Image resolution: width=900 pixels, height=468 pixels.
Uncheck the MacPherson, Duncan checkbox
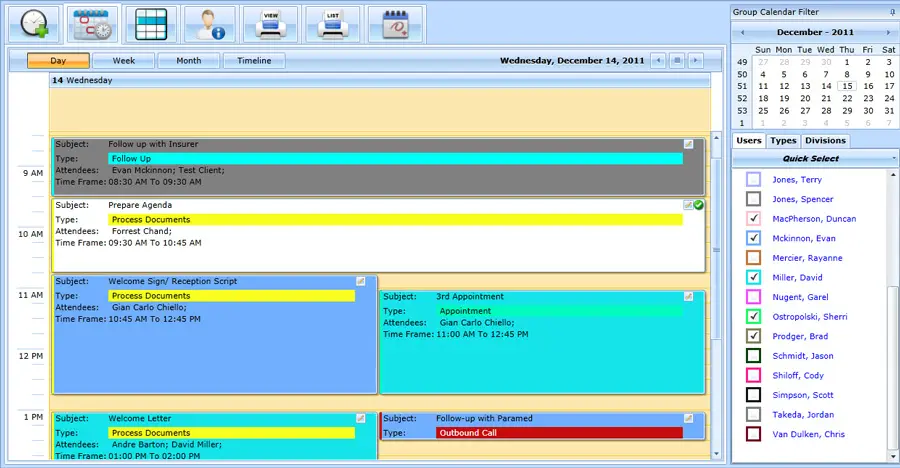[754, 219]
